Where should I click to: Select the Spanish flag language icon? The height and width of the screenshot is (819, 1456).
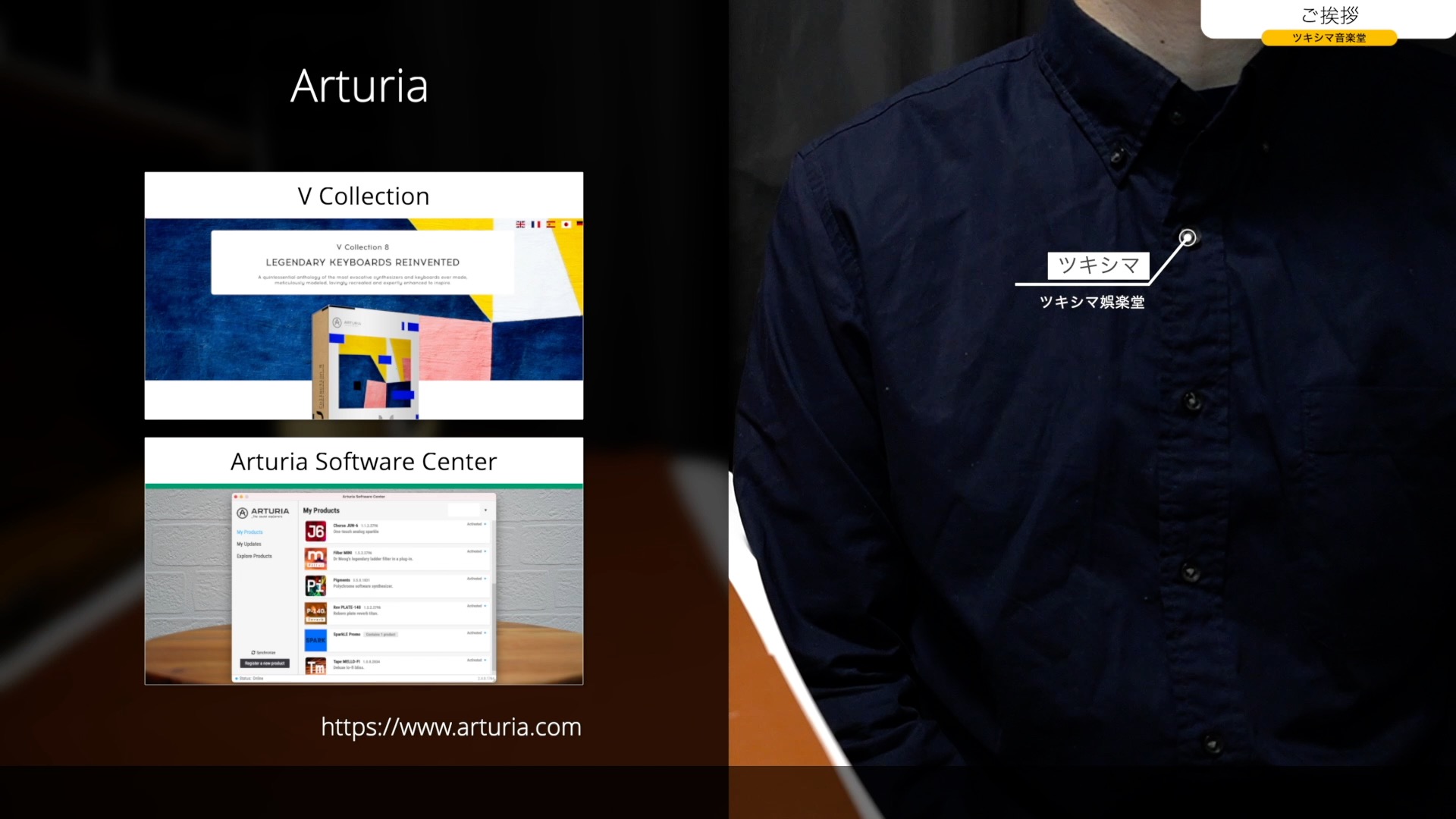[551, 224]
